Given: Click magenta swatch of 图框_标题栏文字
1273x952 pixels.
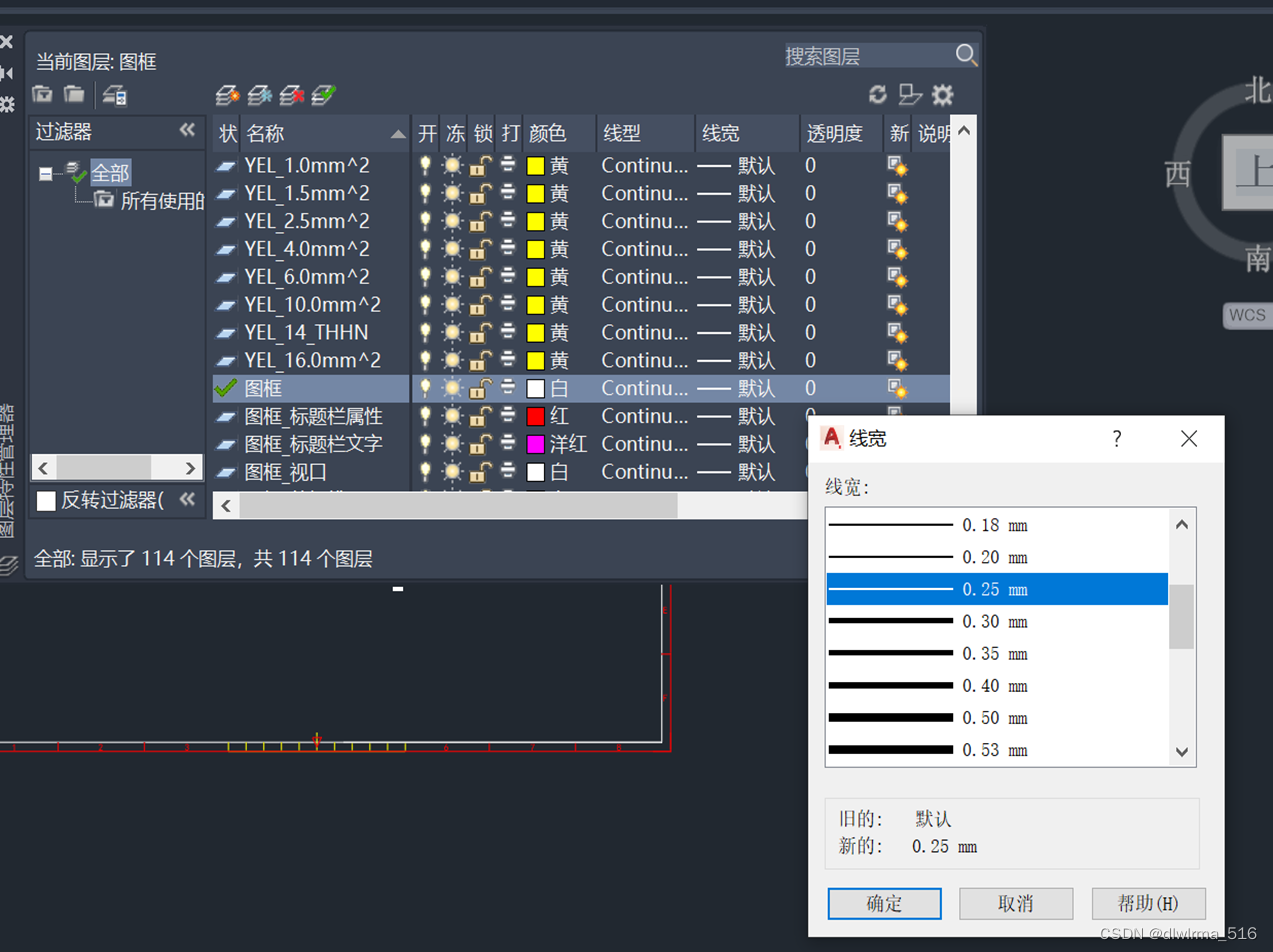Looking at the screenshot, I should click(x=536, y=444).
